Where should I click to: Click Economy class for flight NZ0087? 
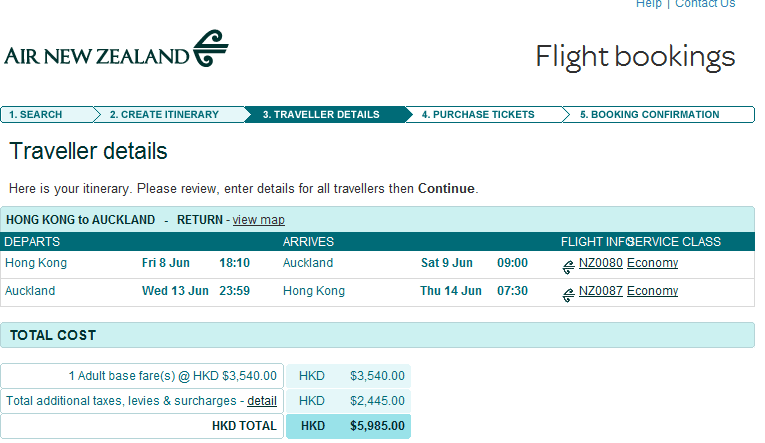(652, 292)
